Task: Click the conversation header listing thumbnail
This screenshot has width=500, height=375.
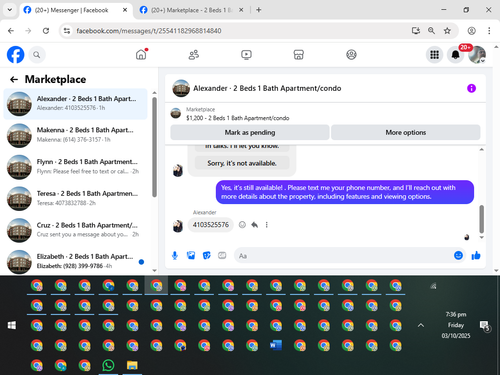Action: pos(181,88)
